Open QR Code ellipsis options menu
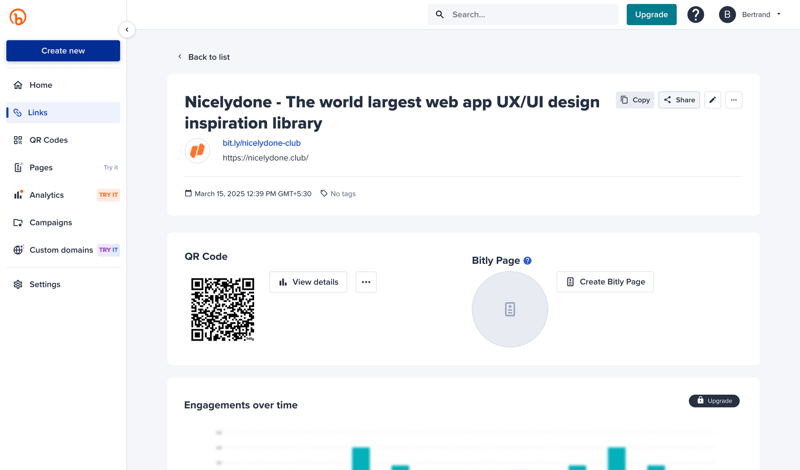The height and width of the screenshot is (470, 800). coord(366,282)
